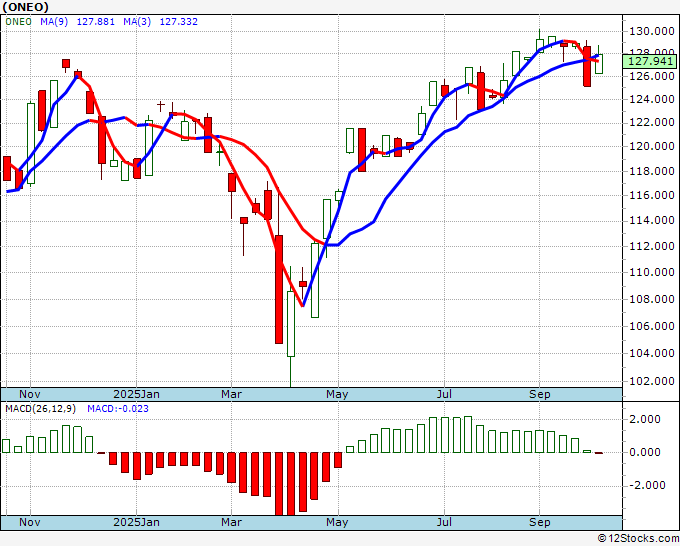The image size is (680, 546).
Task: Open the 12Stocks.com copyright link
Action: point(638,539)
